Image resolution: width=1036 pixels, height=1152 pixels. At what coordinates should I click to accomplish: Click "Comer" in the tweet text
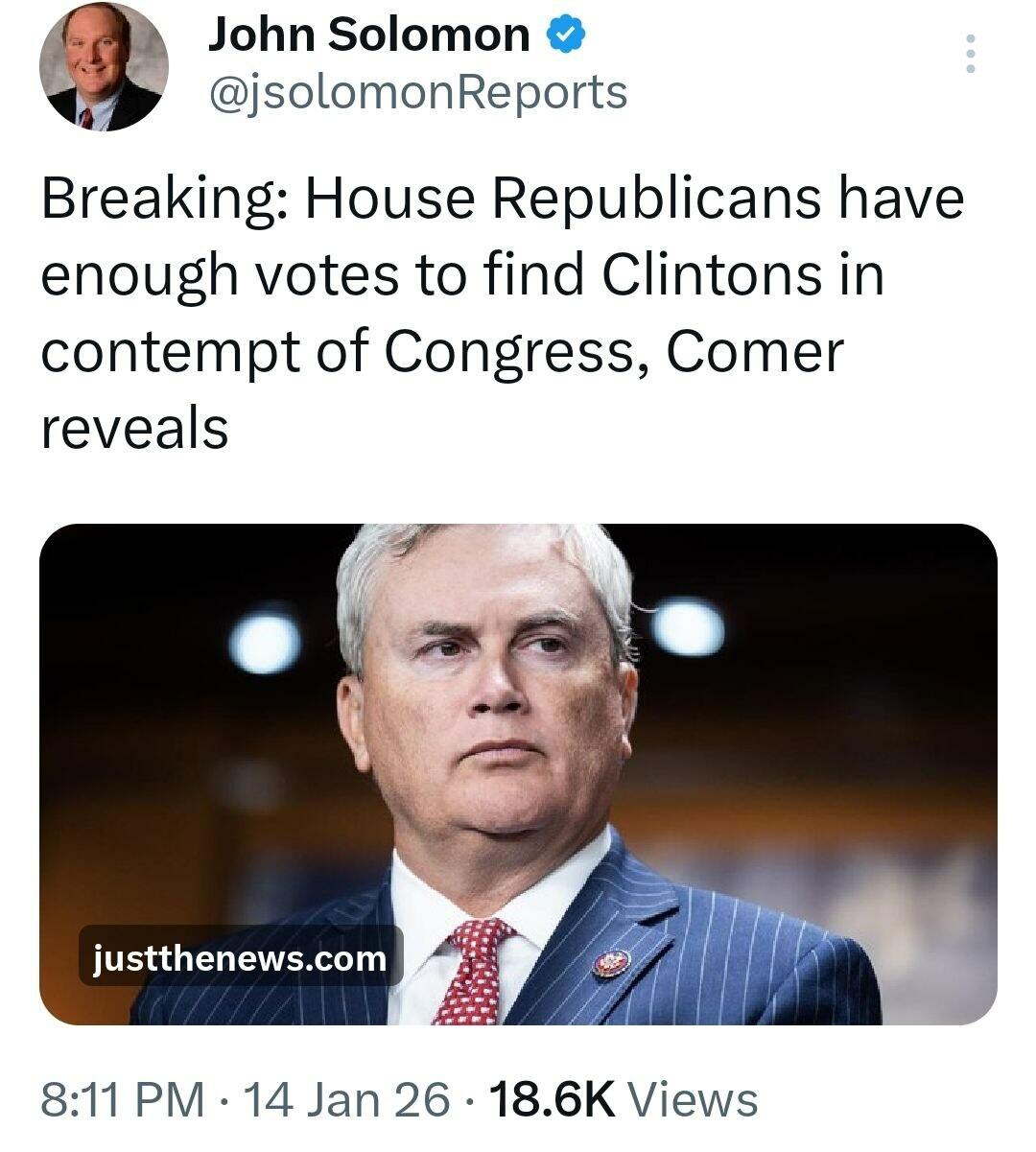(754, 352)
